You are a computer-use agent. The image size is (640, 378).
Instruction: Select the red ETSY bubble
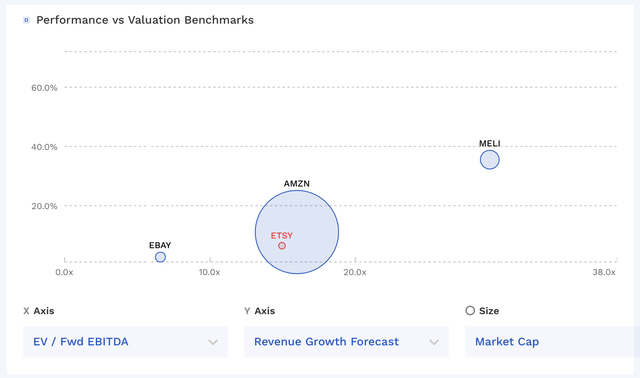(x=282, y=246)
